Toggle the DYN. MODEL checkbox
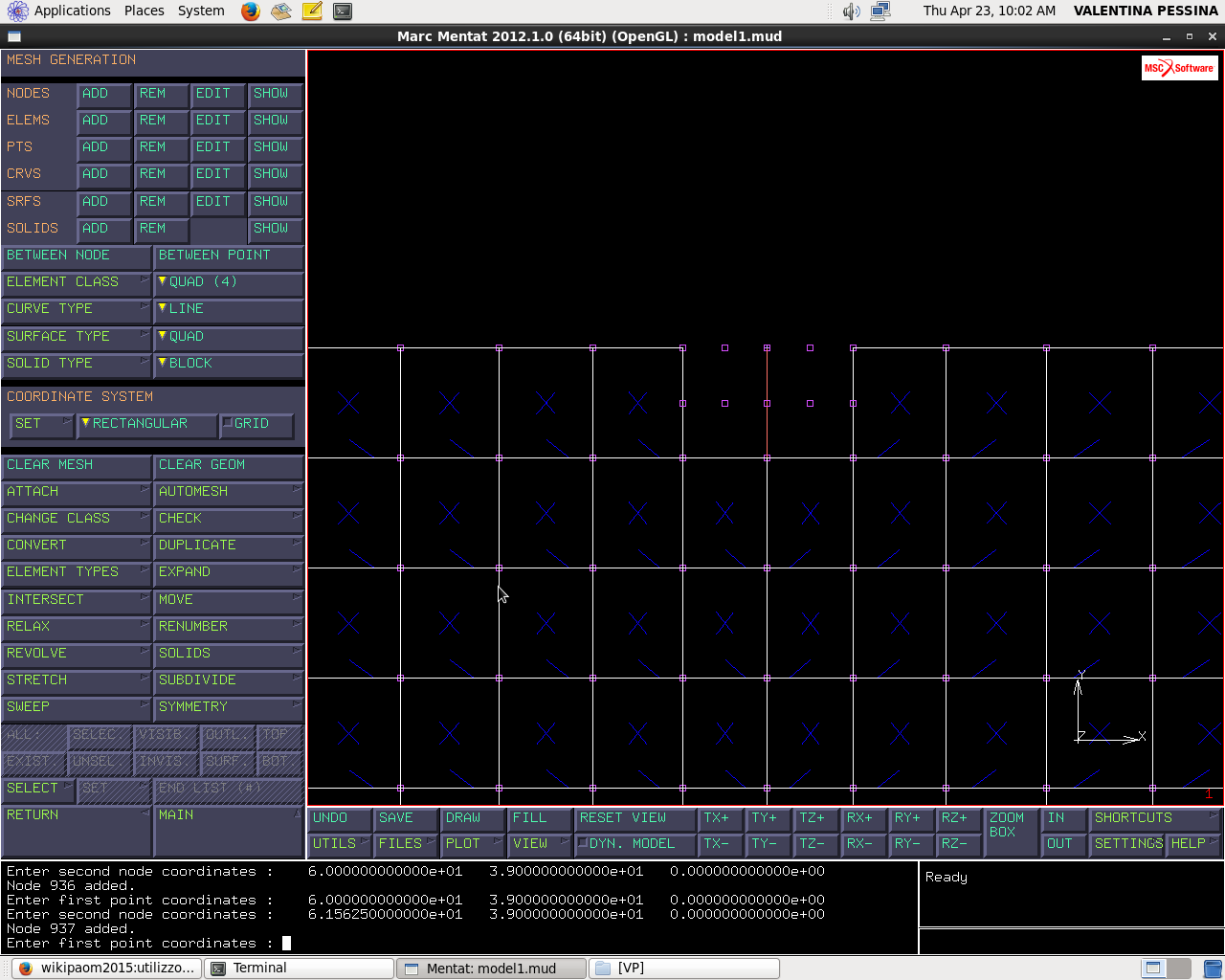 (x=635, y=844)
